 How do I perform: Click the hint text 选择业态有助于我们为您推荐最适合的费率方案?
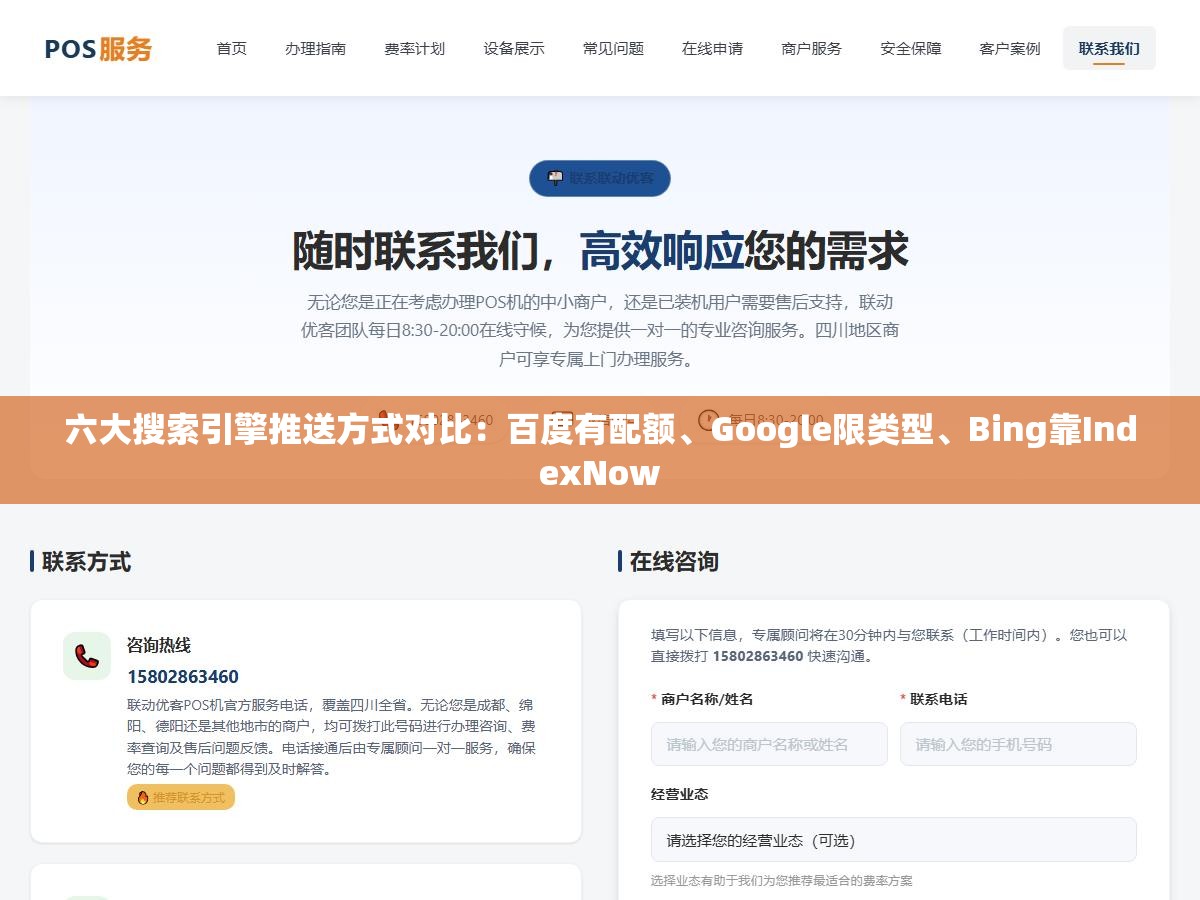coord(781,881)
